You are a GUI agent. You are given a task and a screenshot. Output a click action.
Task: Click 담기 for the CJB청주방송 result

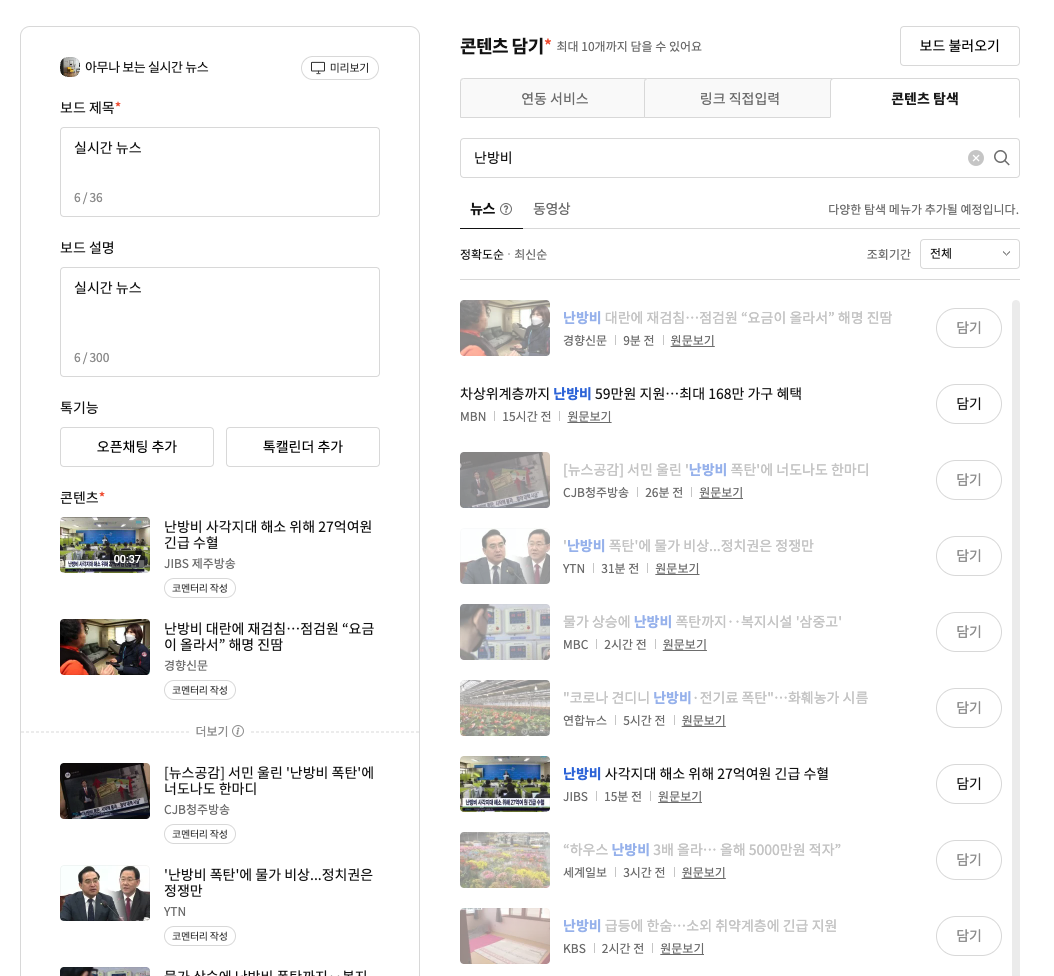[x=969, y=480]
